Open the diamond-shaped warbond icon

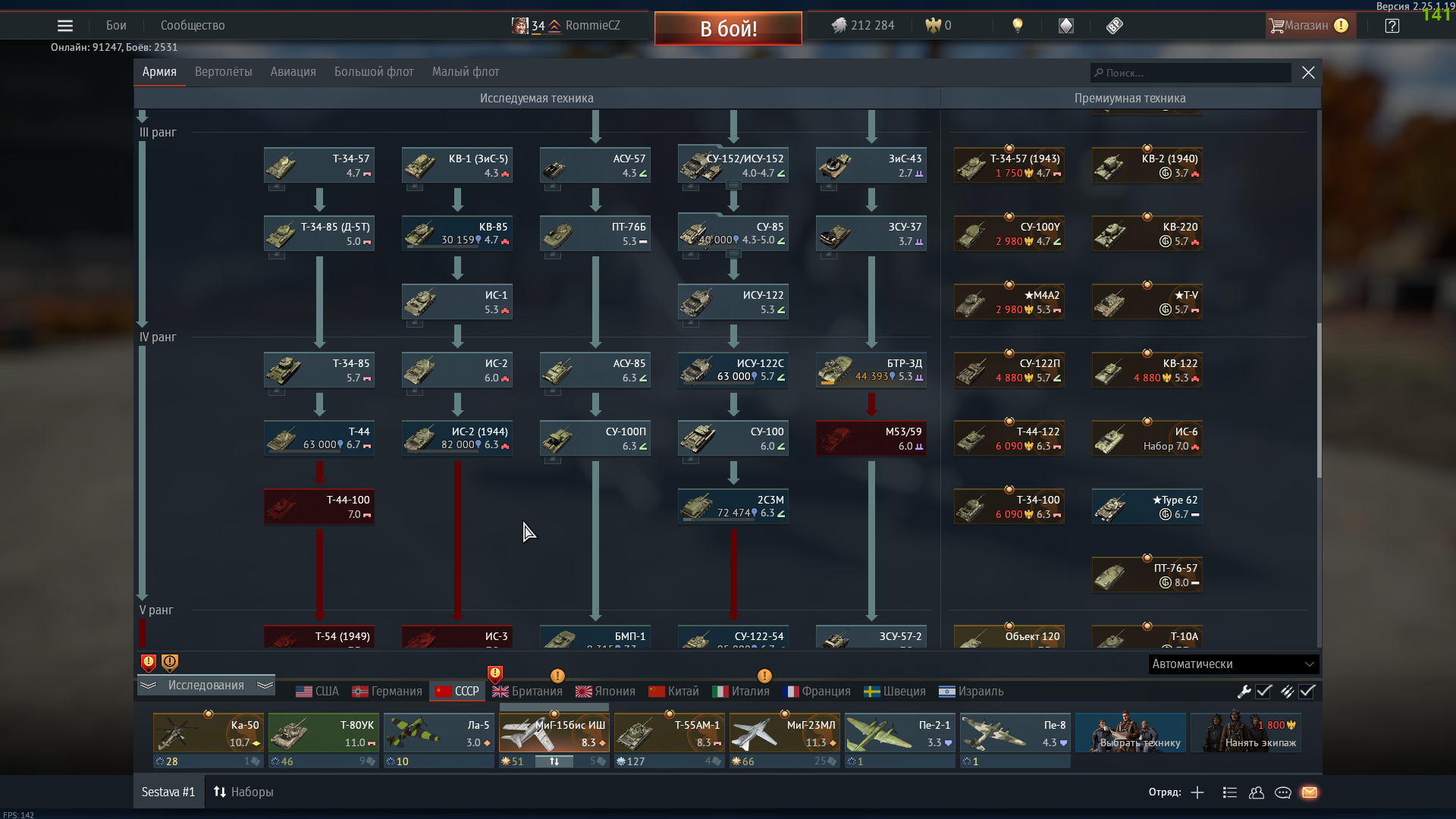1066,26
